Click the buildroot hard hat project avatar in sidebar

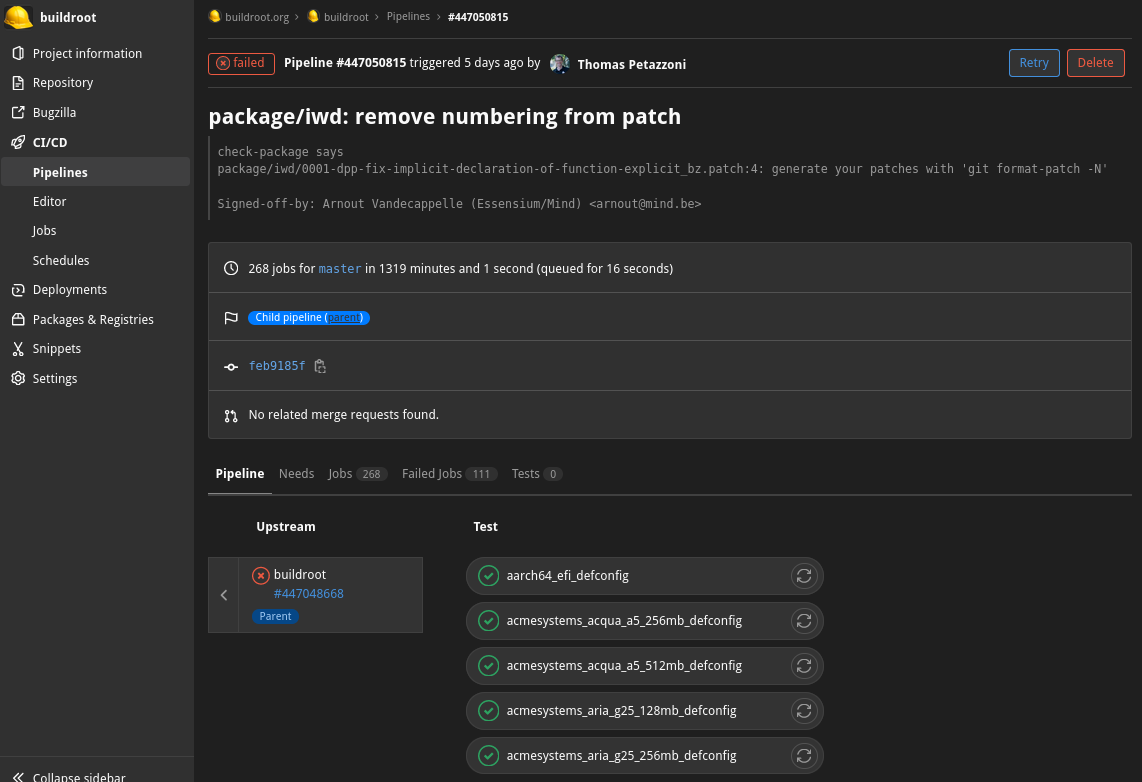pyautogui.click(x=18, y=17)
